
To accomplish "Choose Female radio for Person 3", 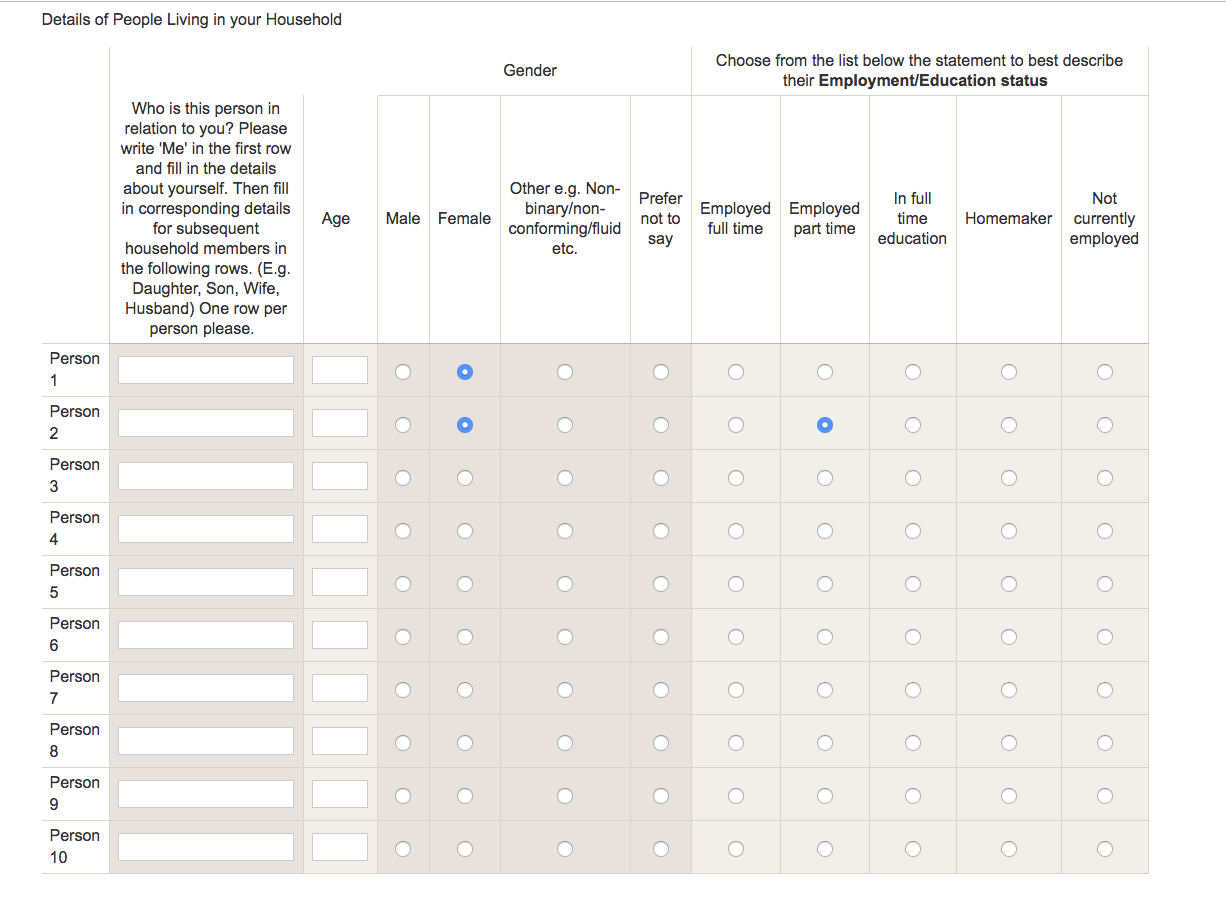I will click(465, 478).
